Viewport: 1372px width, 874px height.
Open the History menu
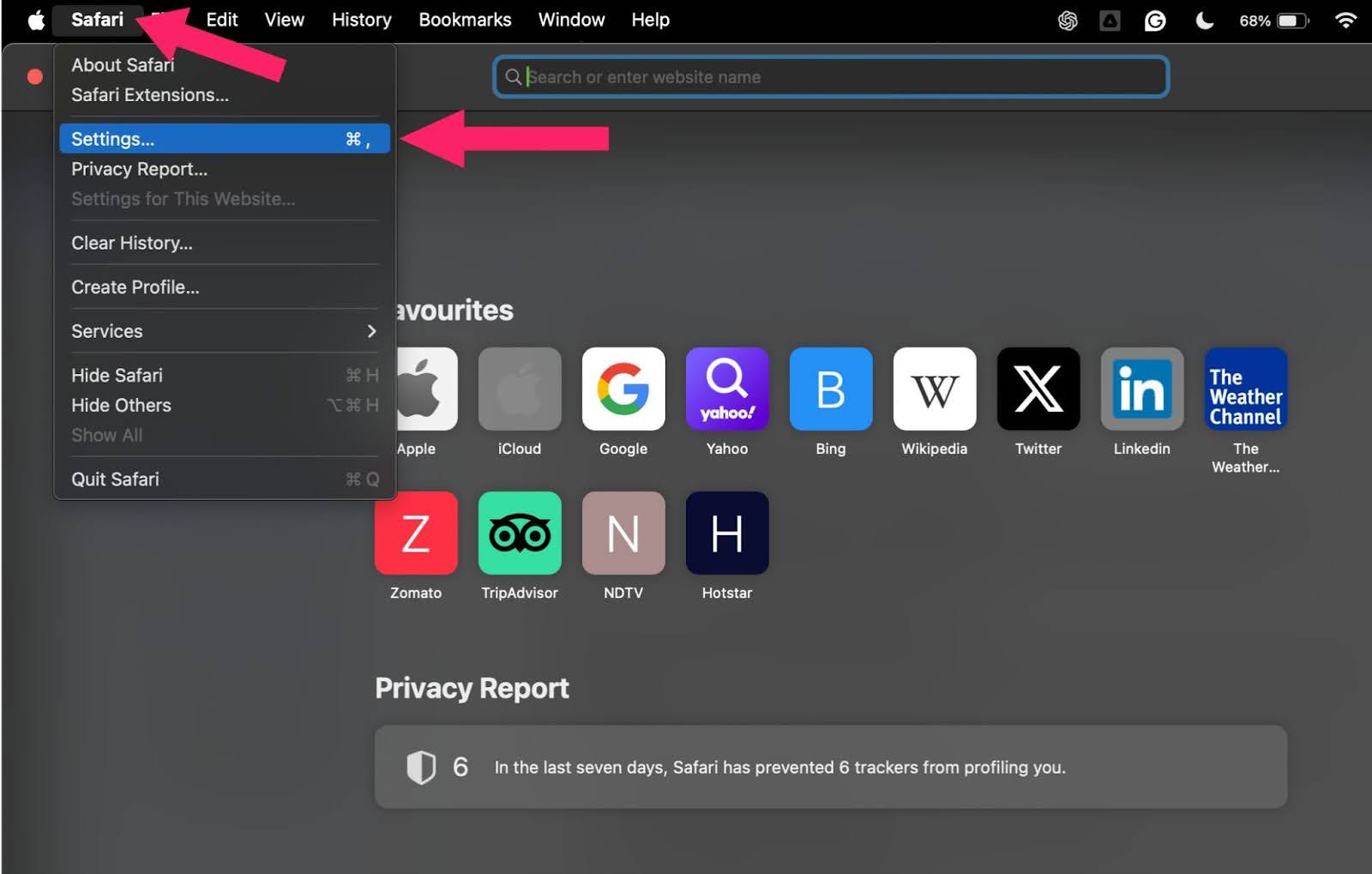361,19
